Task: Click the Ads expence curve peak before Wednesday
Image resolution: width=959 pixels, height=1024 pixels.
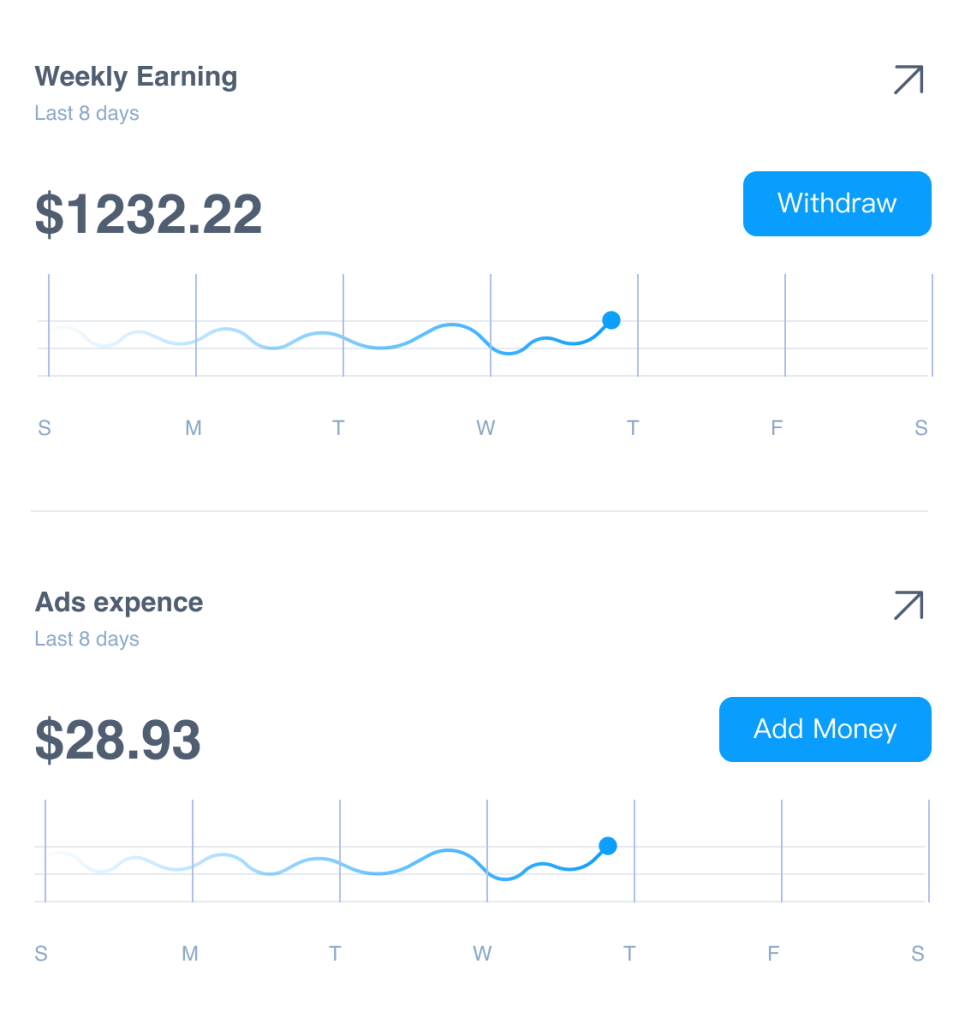Action: (x=448, y=850)
